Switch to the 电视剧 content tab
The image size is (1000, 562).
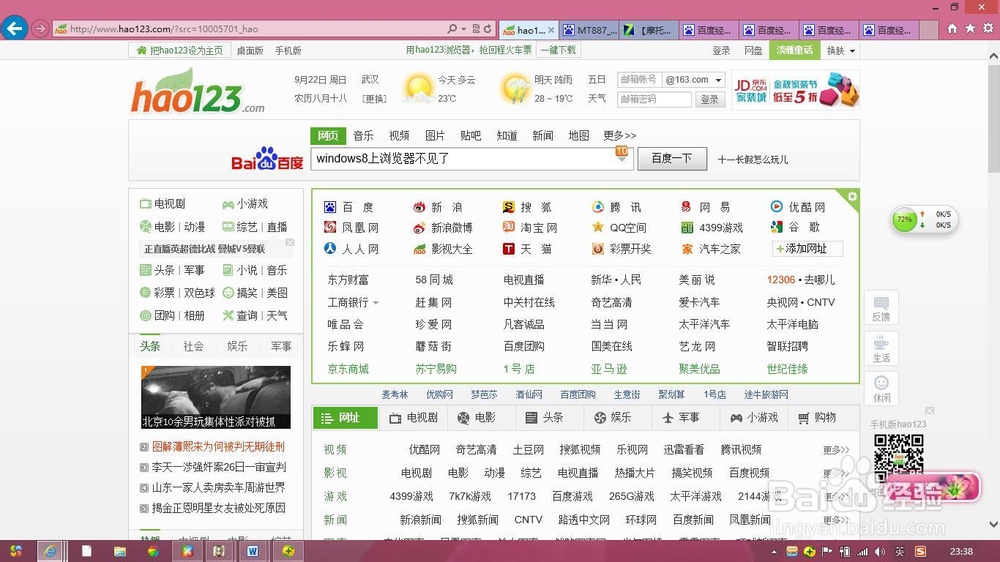click(x=413, y=418)
